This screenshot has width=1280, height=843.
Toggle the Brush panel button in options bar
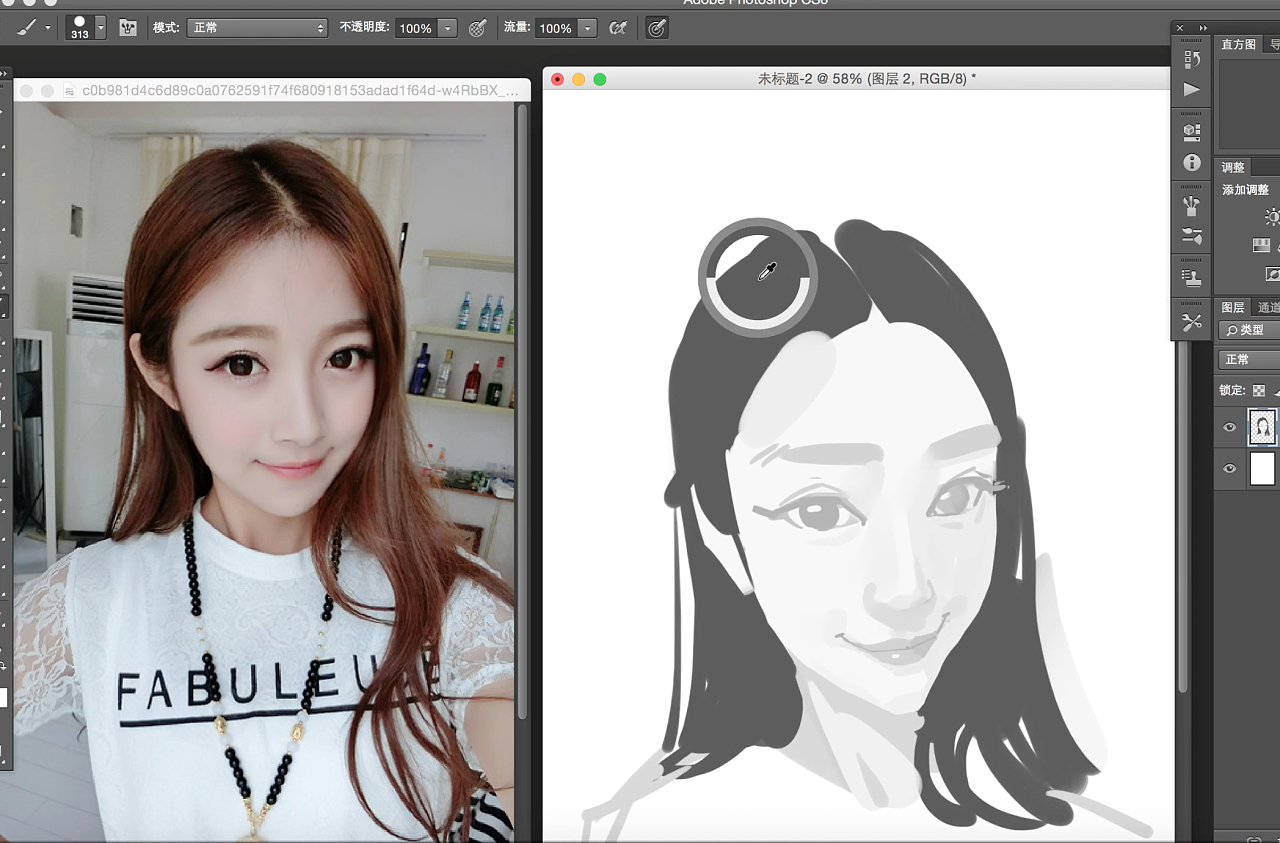point(128,28)
